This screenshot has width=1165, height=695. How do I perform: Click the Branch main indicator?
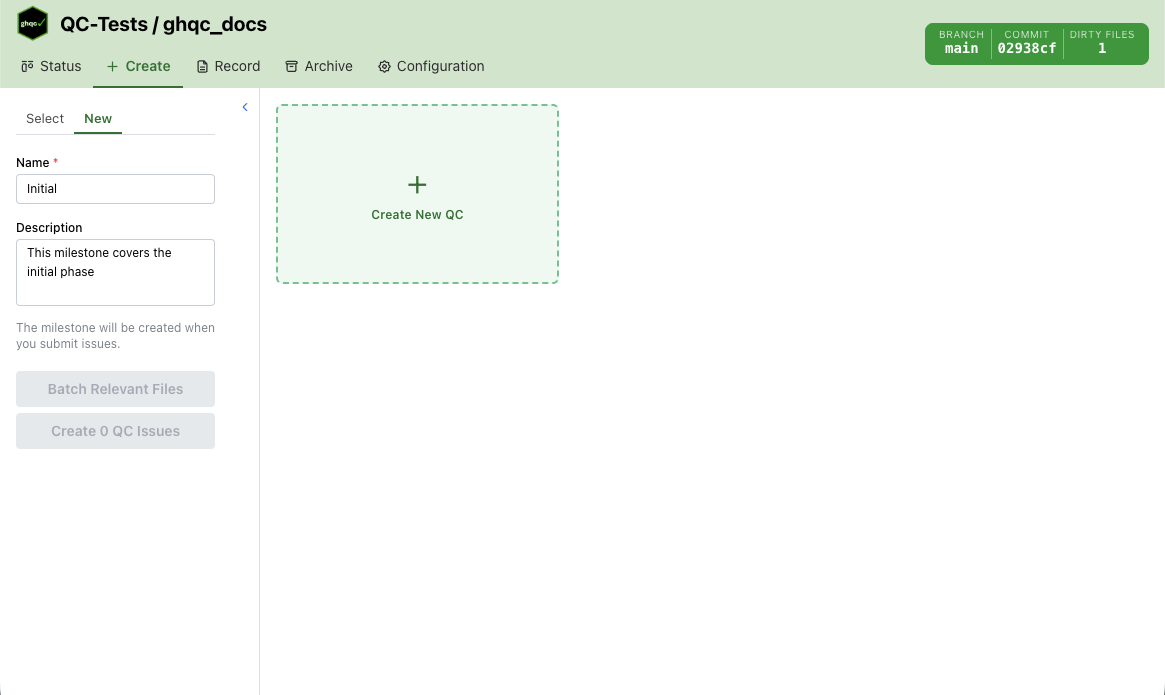961,43
